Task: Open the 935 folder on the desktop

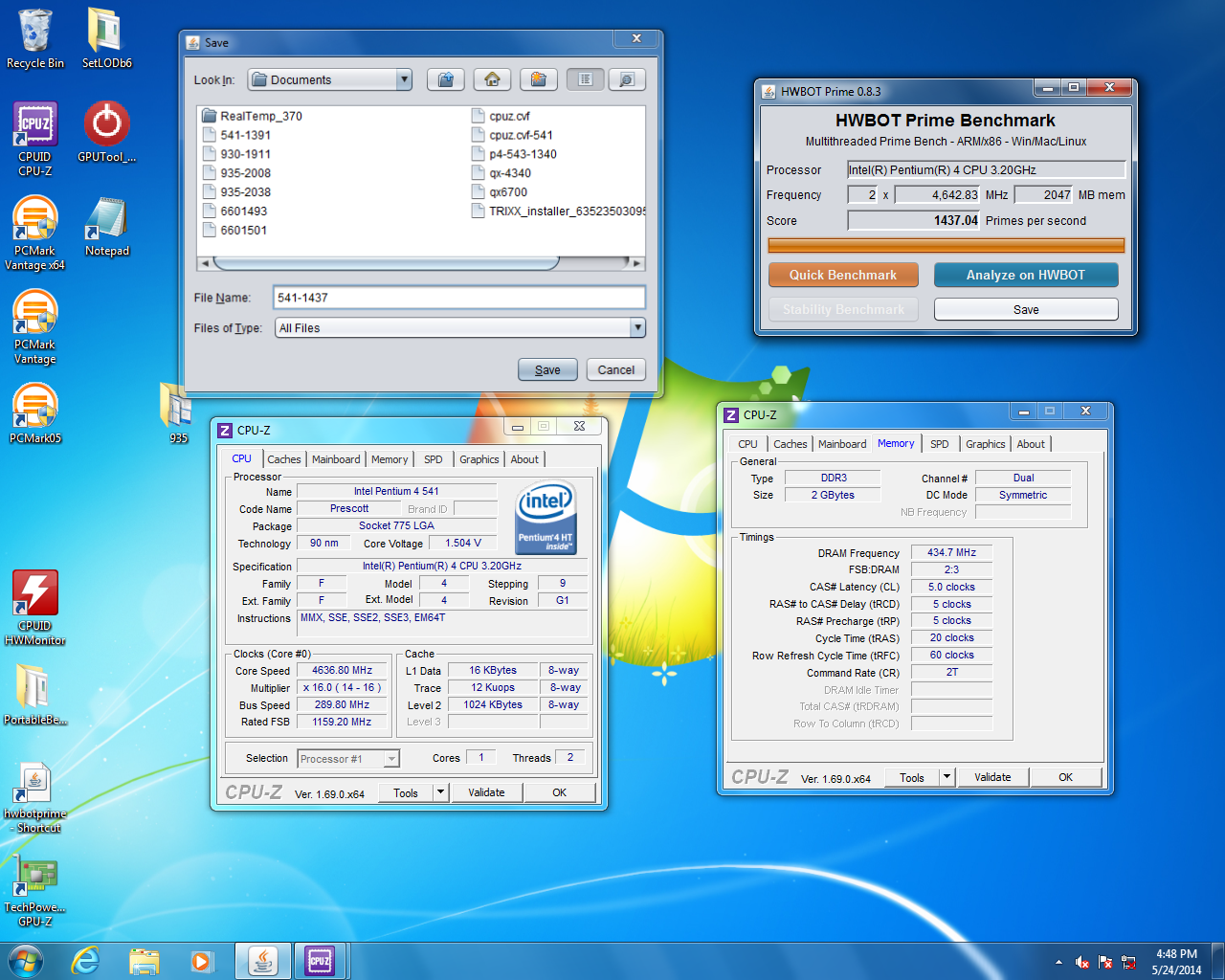Action: click(x=178, y=412)
